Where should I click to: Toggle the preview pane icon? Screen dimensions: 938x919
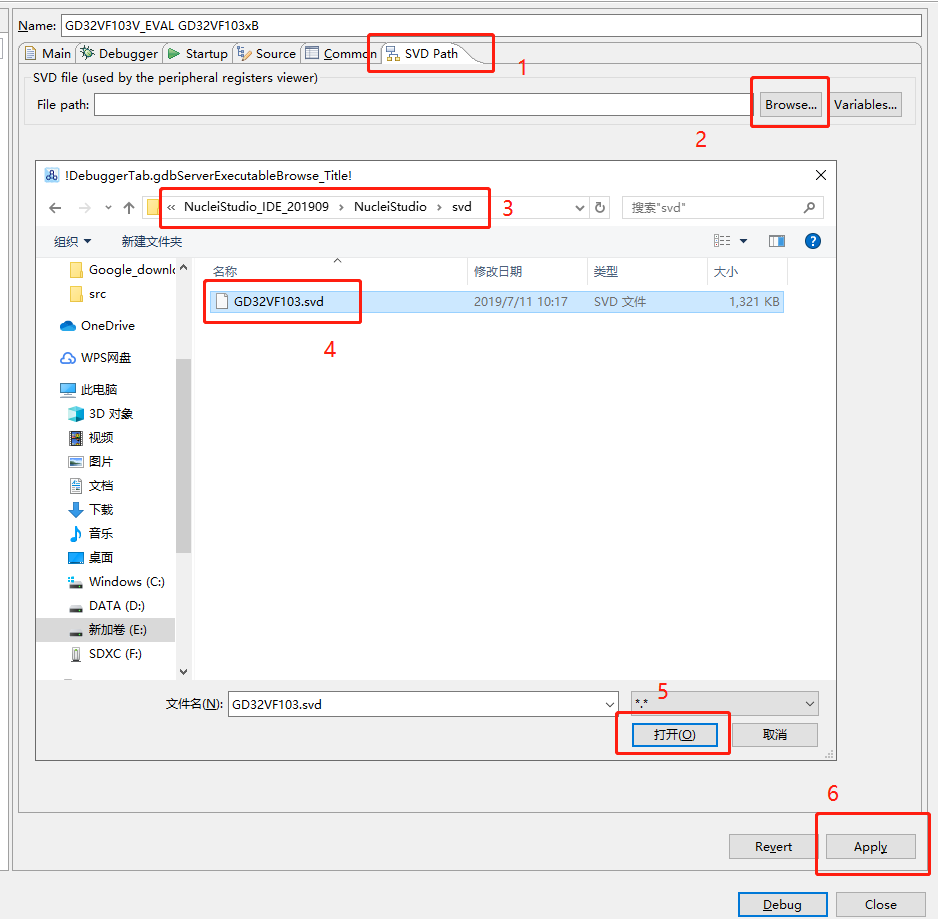click(777, 241)
